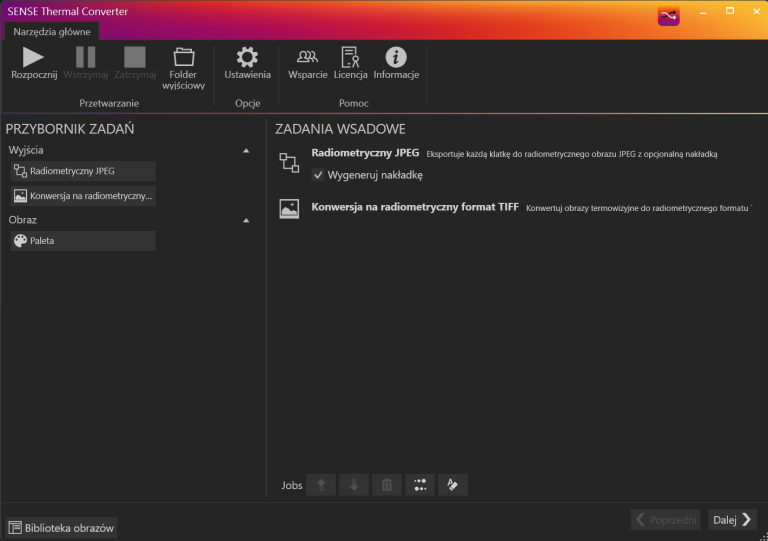The width and height of the screenshot is (768, 541).
Task: Select the Narzędzia główne tab
Action: point(52,31)
